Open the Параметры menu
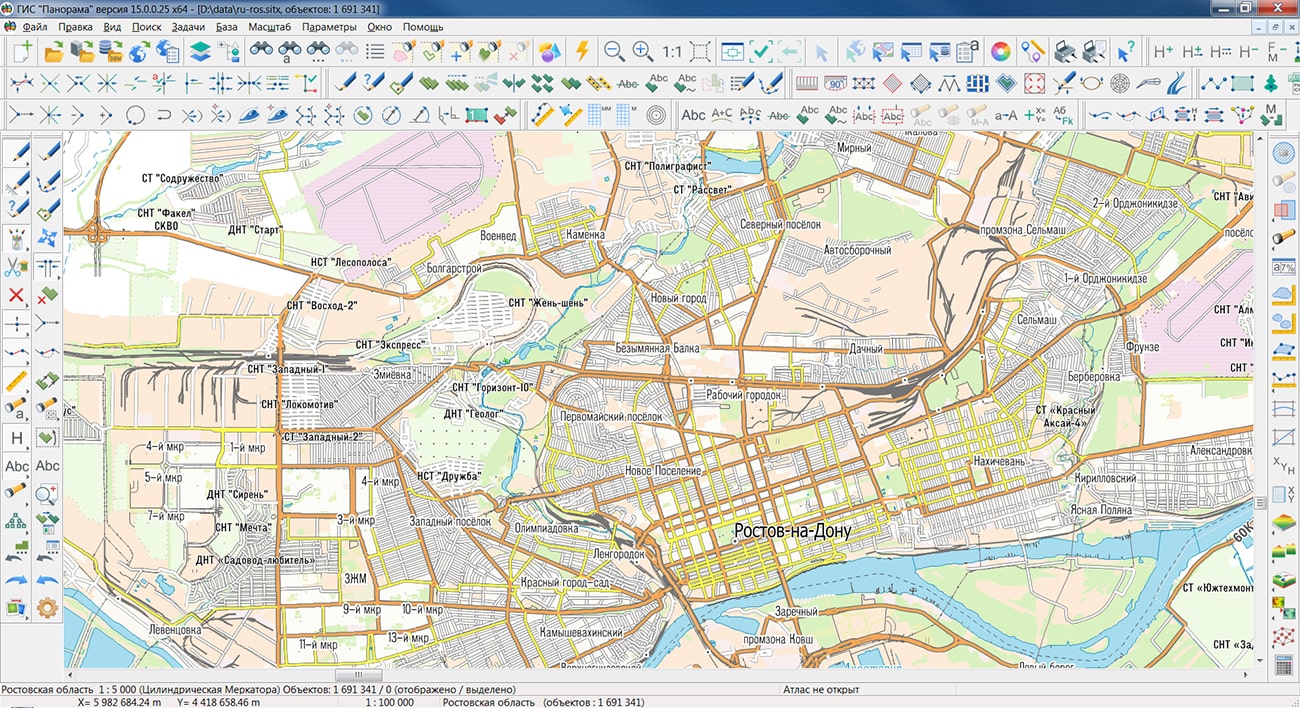 (x=327, y=27)
